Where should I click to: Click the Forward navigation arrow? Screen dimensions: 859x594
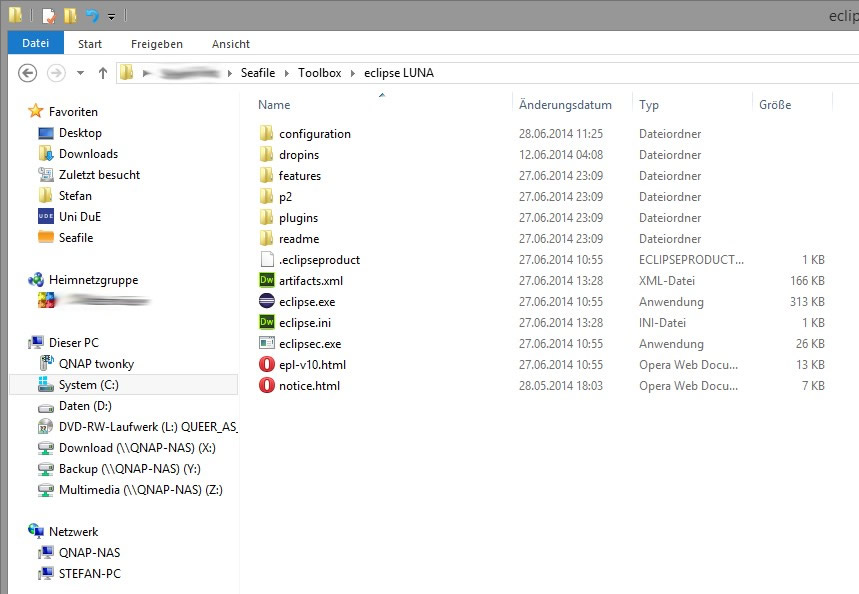tap(56, 73)
